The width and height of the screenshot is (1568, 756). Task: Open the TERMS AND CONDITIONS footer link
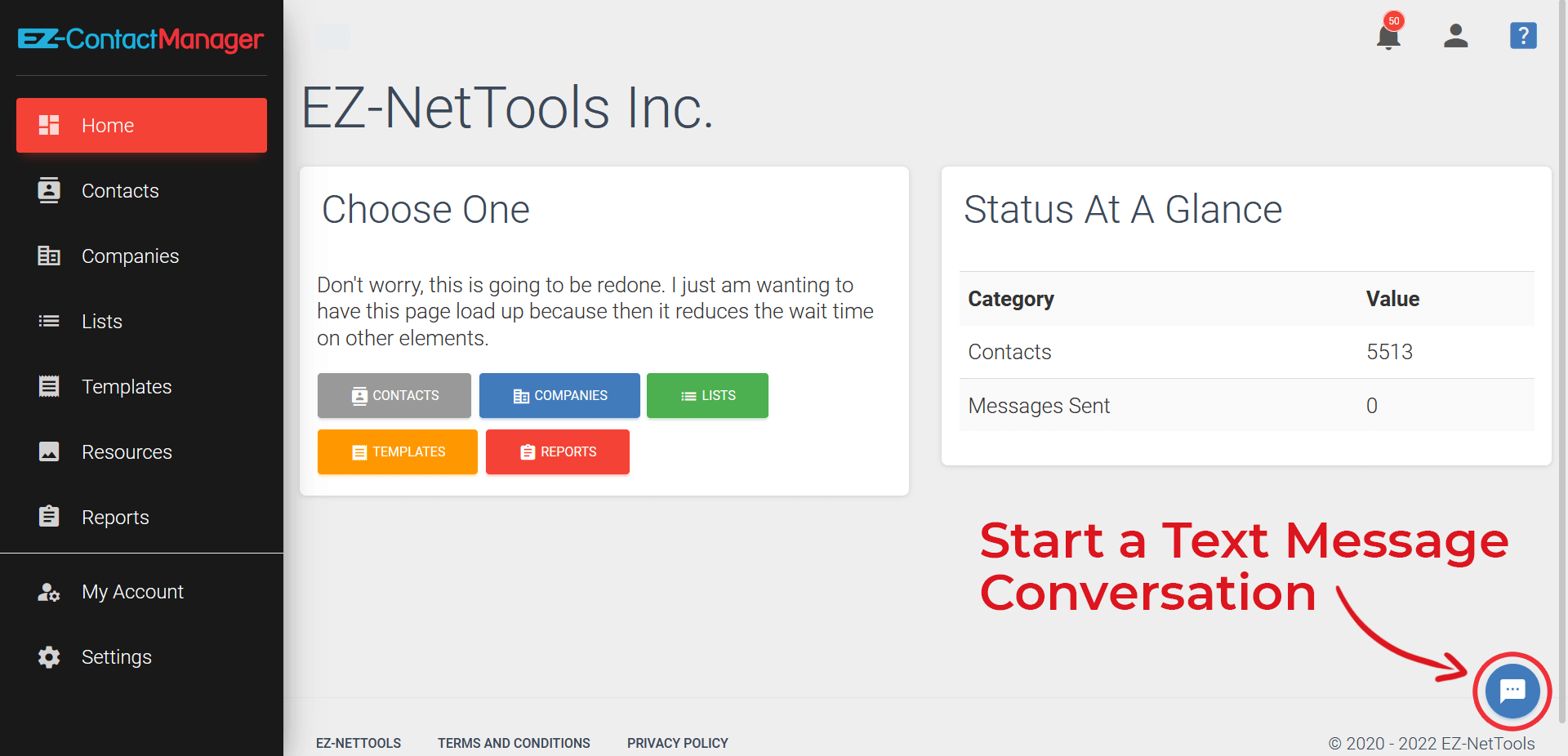tap(514, 743)
